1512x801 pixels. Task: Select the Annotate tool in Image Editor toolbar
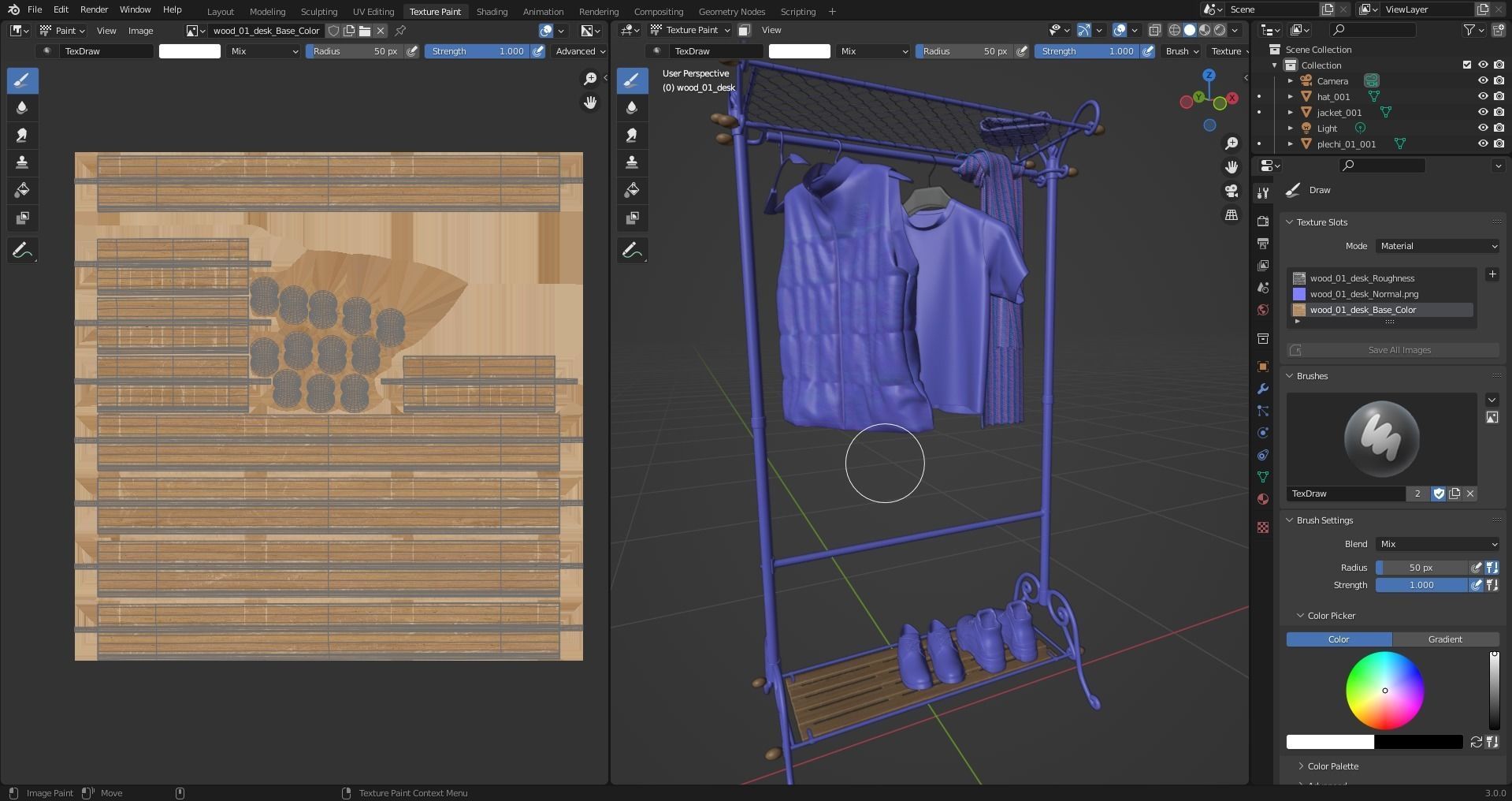[22, 251]
